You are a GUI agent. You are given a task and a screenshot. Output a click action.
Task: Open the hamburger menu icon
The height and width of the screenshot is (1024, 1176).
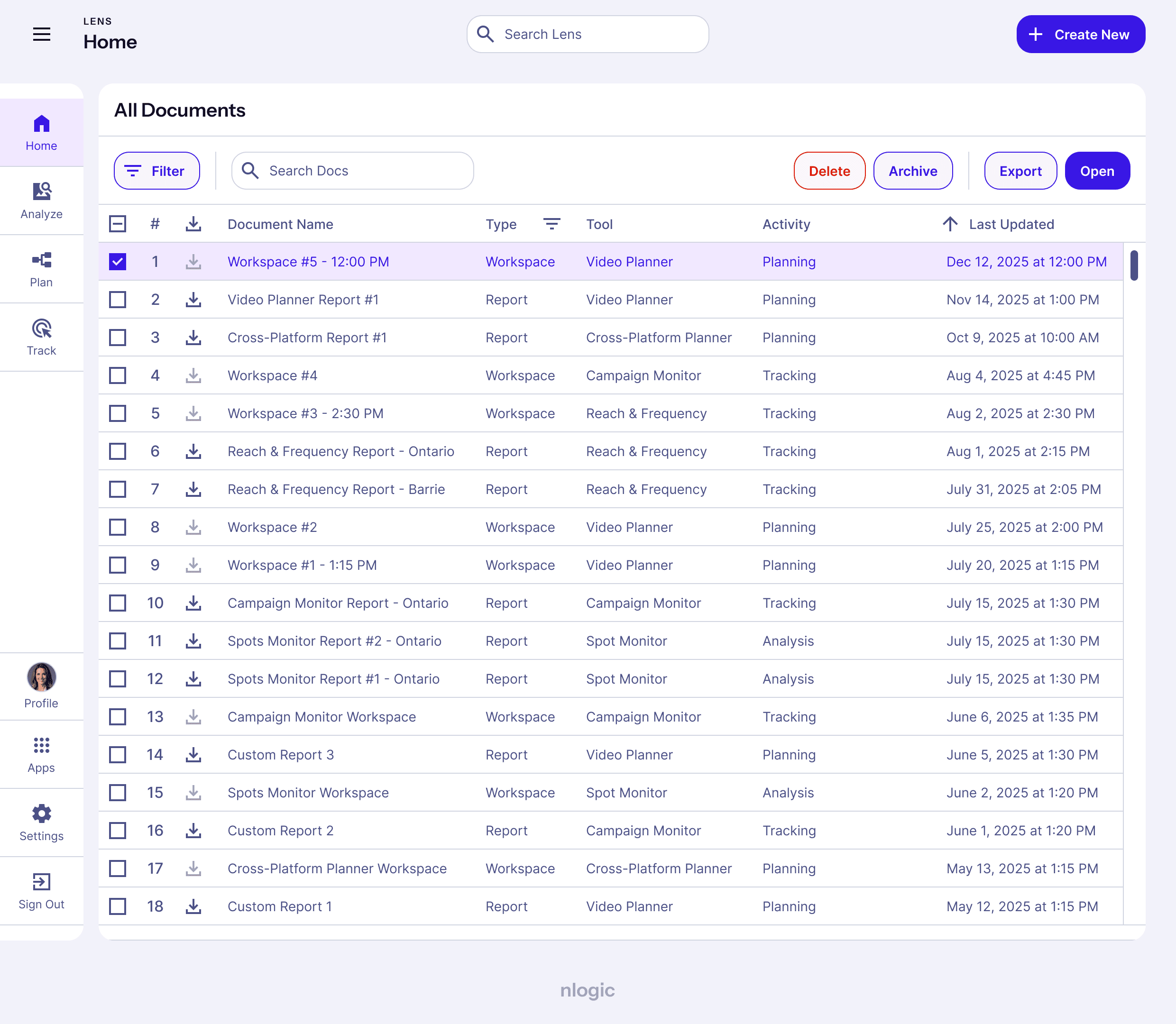[x=41, y=34]
